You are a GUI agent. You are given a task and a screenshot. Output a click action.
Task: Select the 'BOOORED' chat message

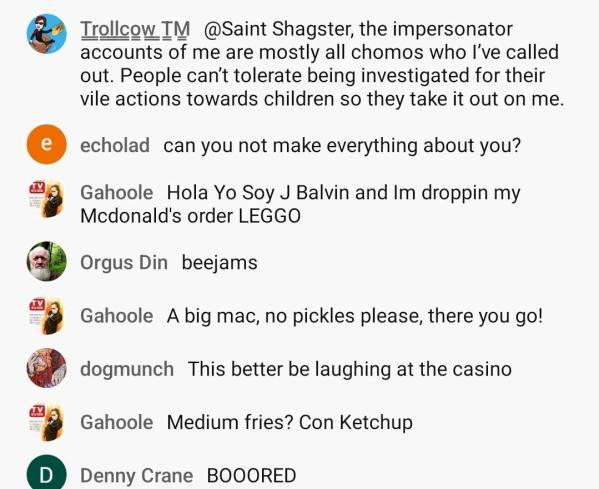(x=251, y=476)
